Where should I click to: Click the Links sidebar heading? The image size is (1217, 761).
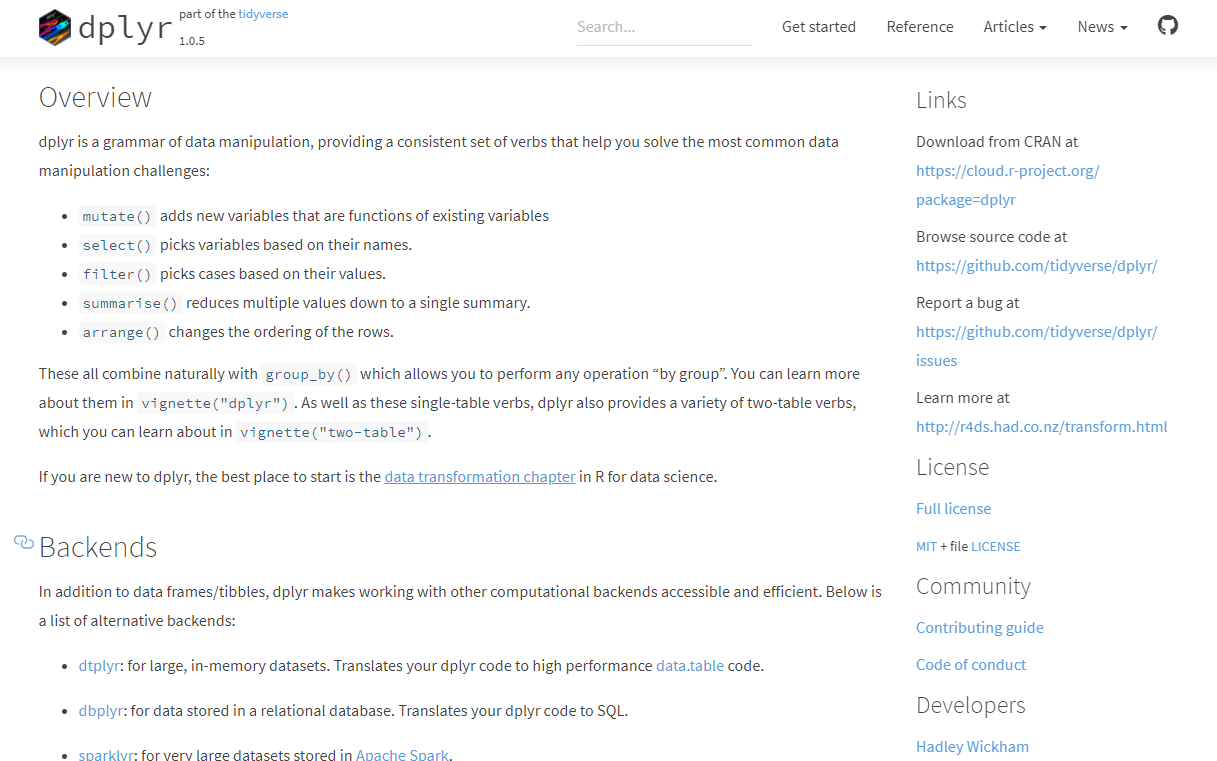pyautogui.click(x=941, y=100)
